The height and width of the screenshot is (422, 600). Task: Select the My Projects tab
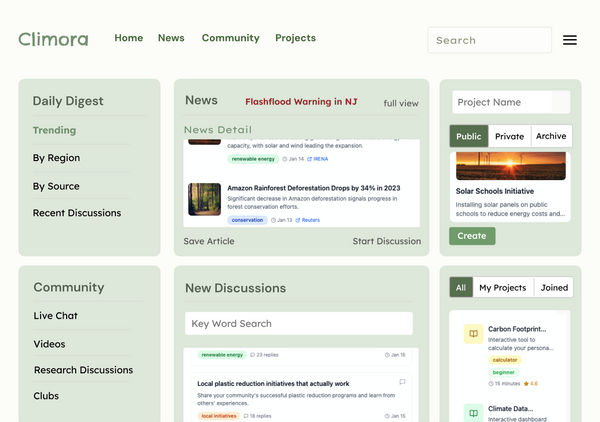click(502, 288)
